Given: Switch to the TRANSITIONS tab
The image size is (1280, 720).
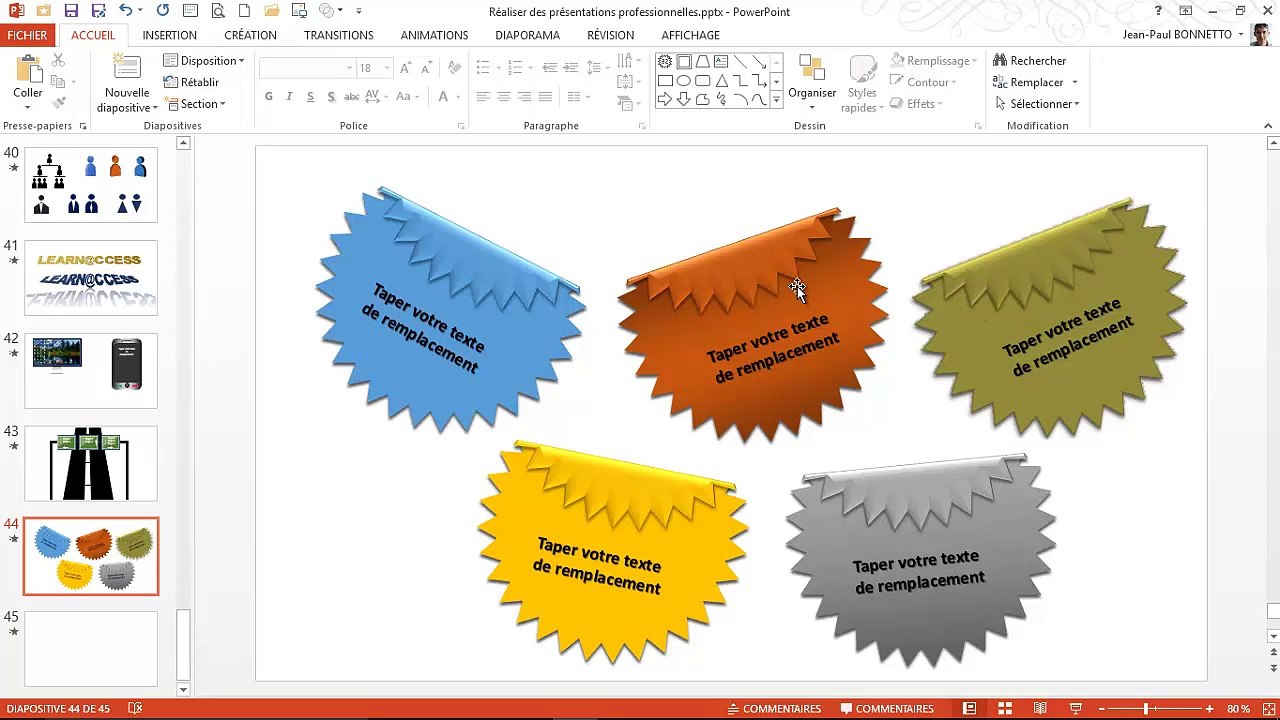Looking at the screenshot, I should coord(338,35).
